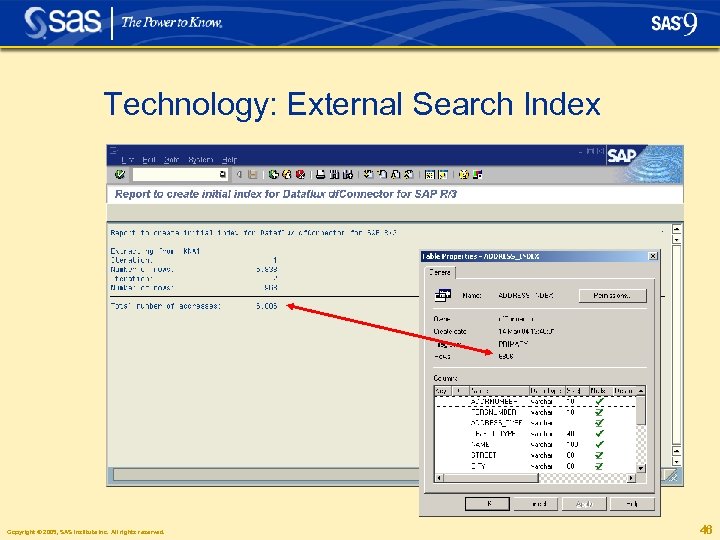
Task: Open the command field history dropdown
Action: pyautogui.click(x=223, y=174)
